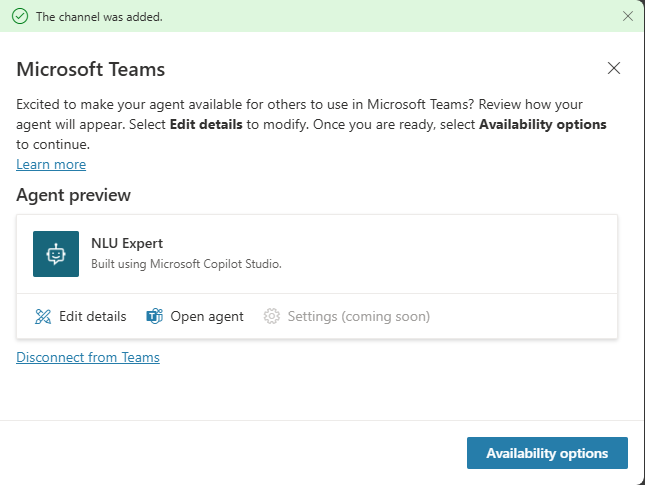The image size is (645, 485).
Task: Click the NLU Expert agent avatar icon
Action: (56, 254)
